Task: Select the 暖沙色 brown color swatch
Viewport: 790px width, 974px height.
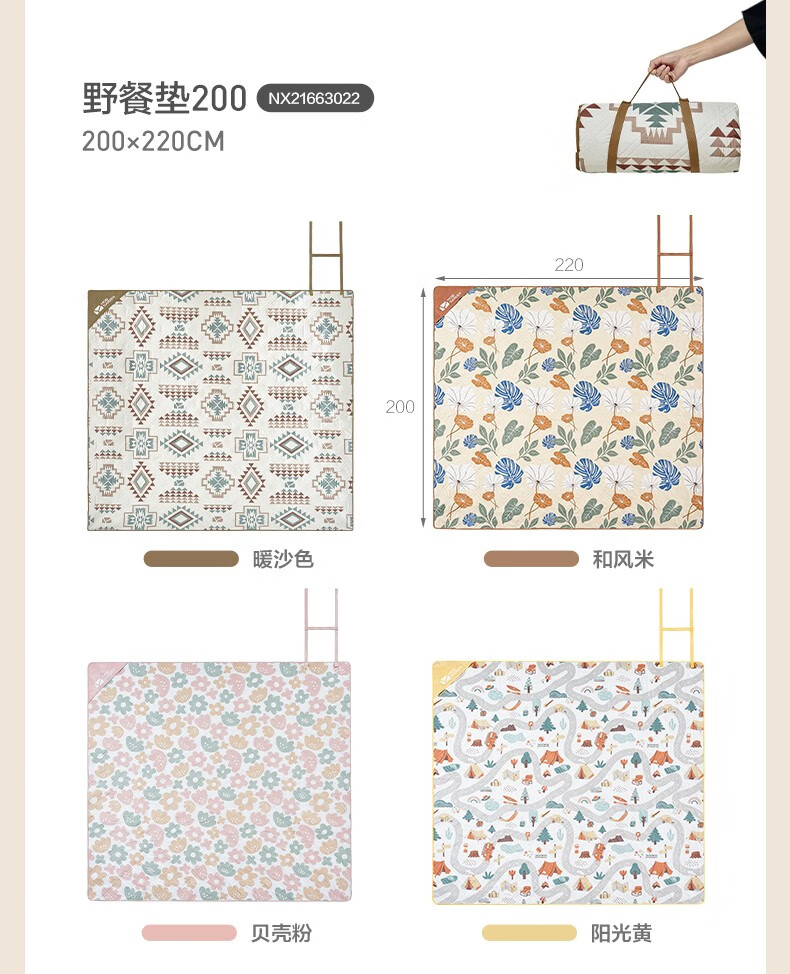Action: click(x=191, y=559)
